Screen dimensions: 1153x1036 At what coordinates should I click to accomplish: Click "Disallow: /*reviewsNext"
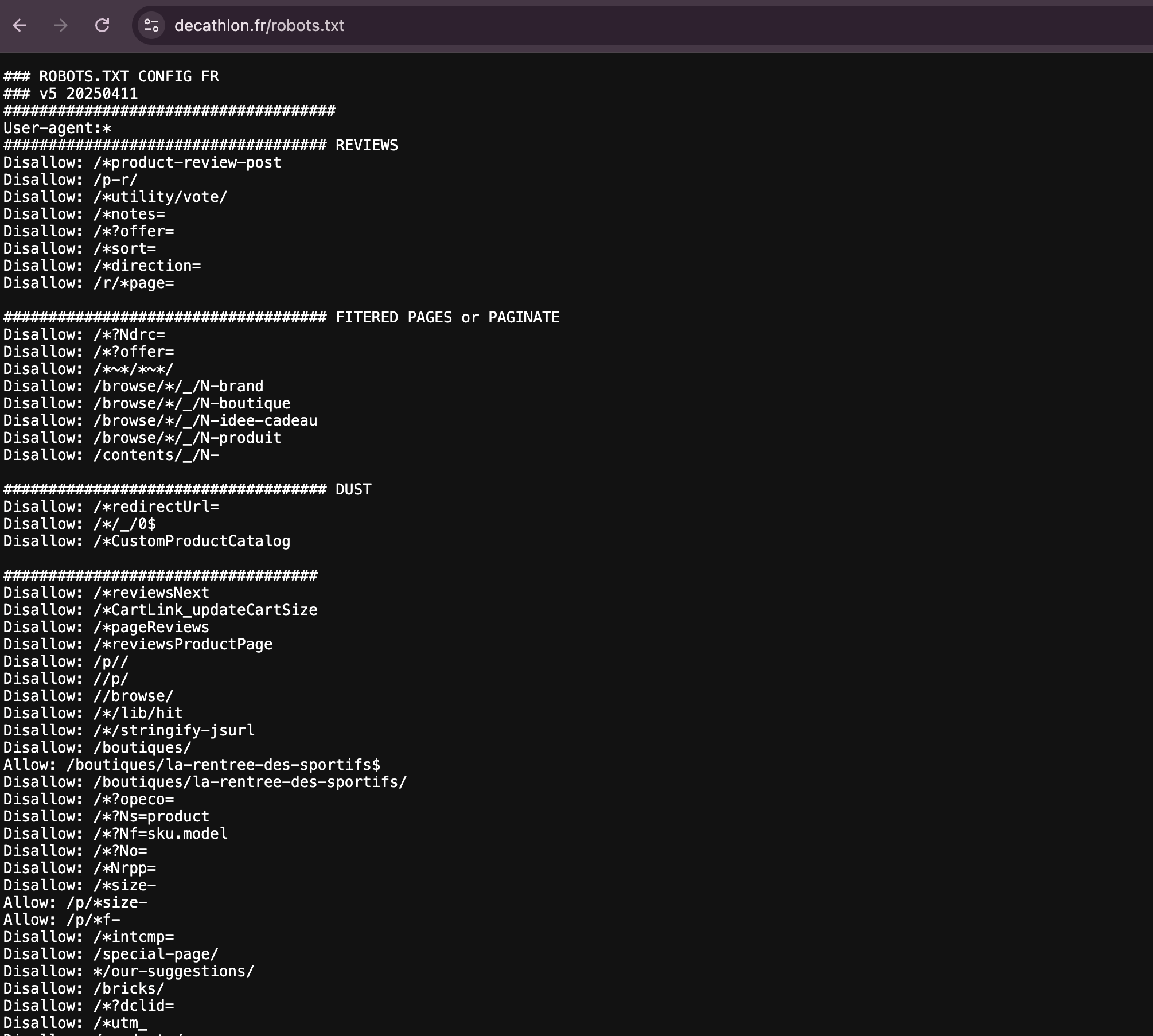pyautogui.click(x=107, y=593)
